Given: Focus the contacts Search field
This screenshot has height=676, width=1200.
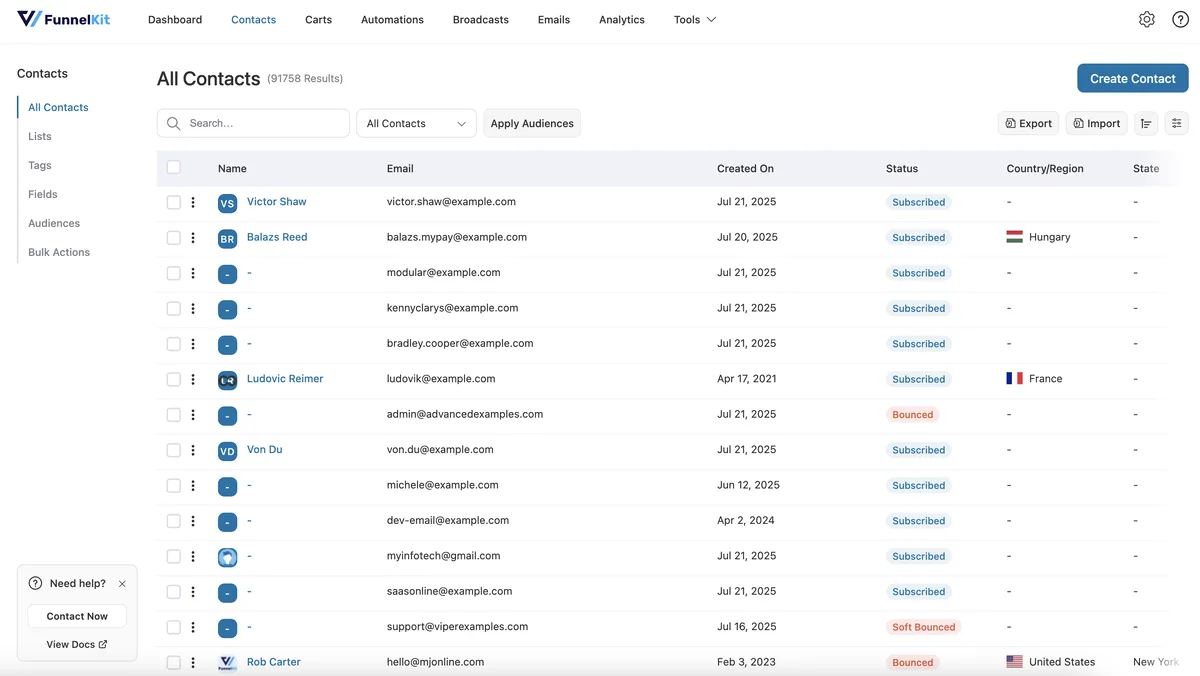Looking at the screenshot, I should click(x=253, y=123).
